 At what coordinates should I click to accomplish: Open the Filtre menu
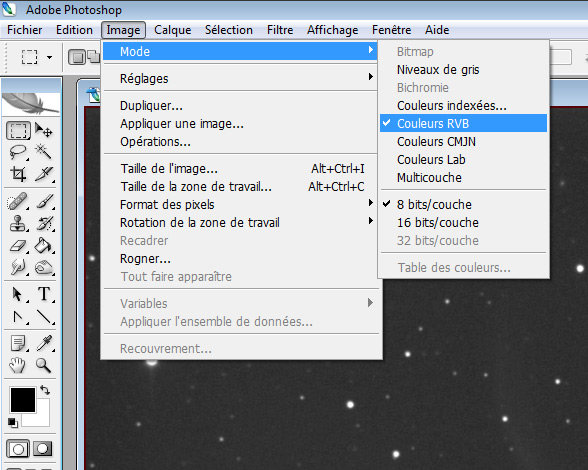(x=280, y=30)
